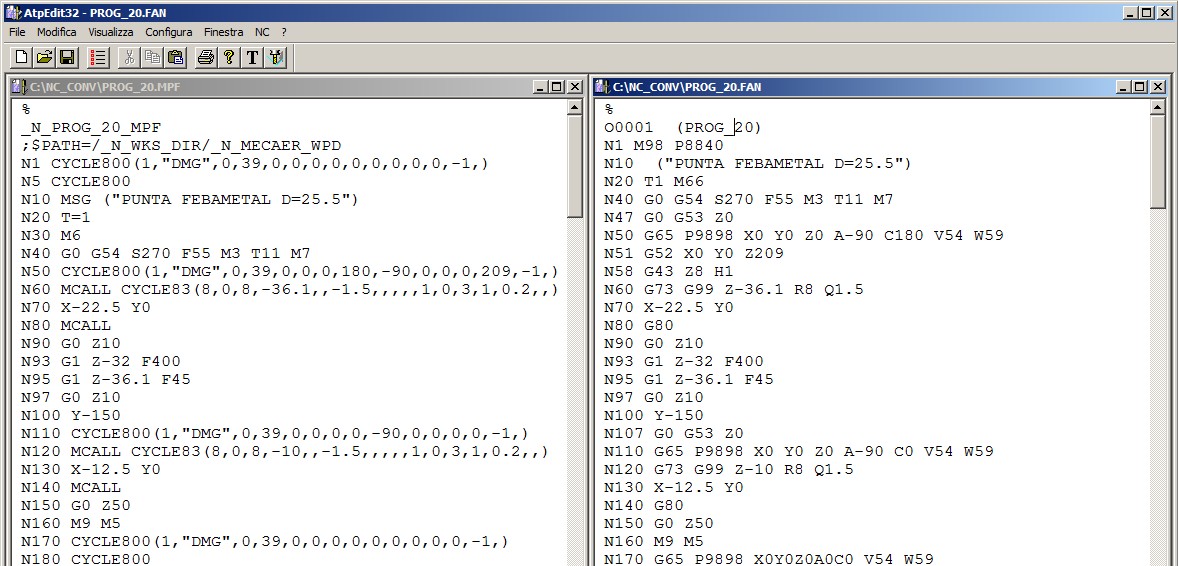Click the drill tool NC icon

click(276, 57)
